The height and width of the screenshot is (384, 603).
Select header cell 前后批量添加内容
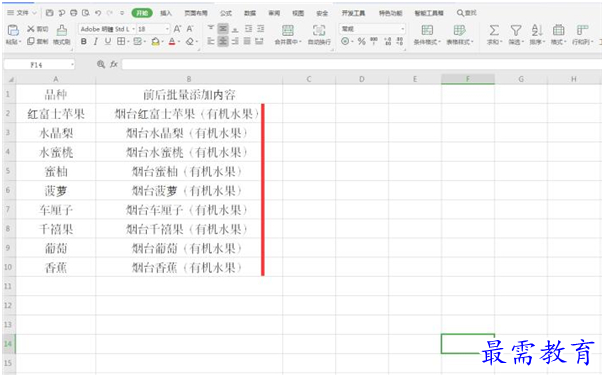point(189,94)
